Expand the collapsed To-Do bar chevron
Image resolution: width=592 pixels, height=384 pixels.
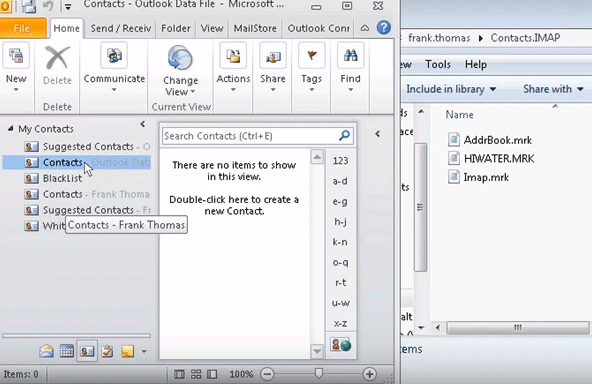(x=377, y=134)
